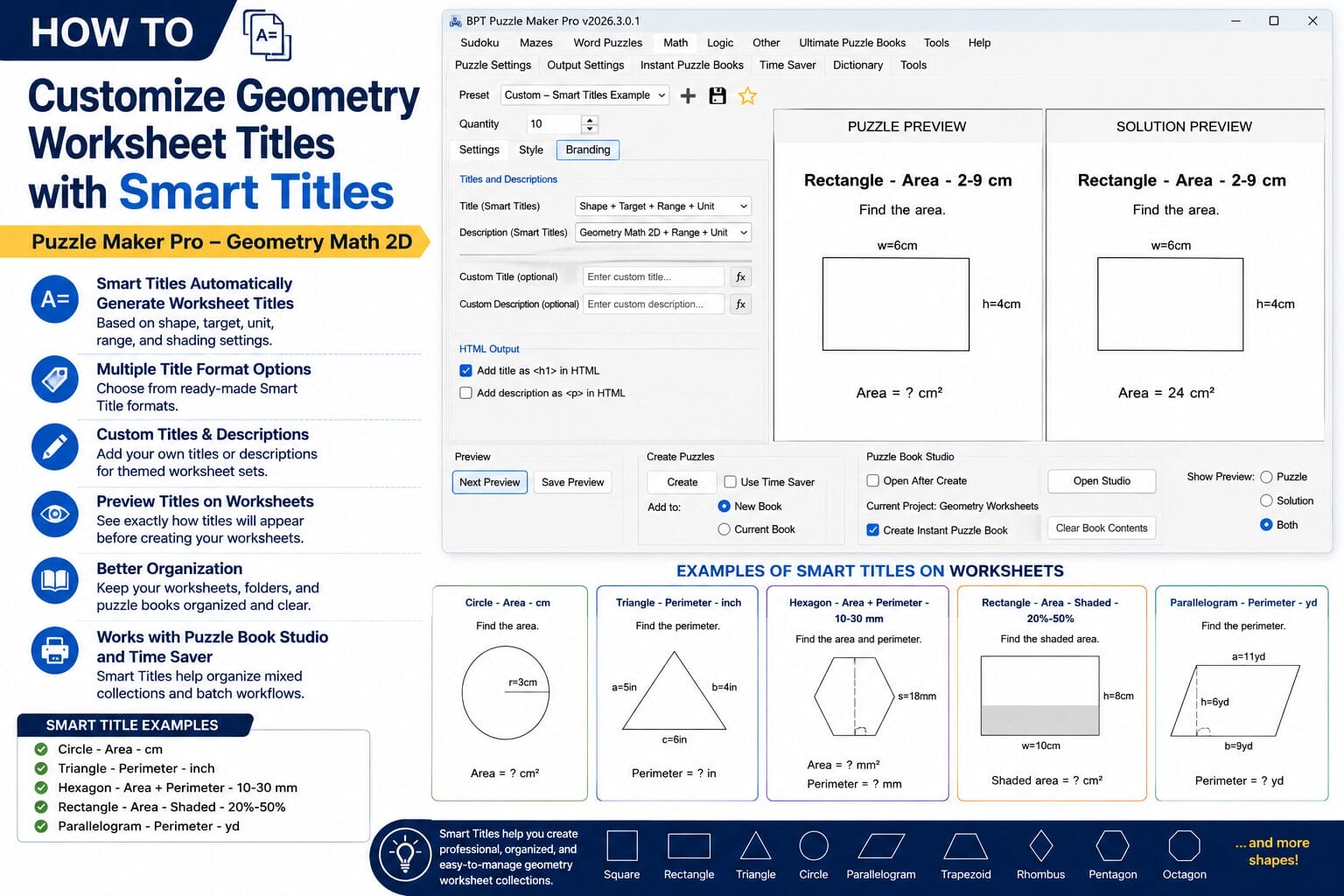Open the Math menu
Screen dimensions: 1344x896
(x=675, y=43)
